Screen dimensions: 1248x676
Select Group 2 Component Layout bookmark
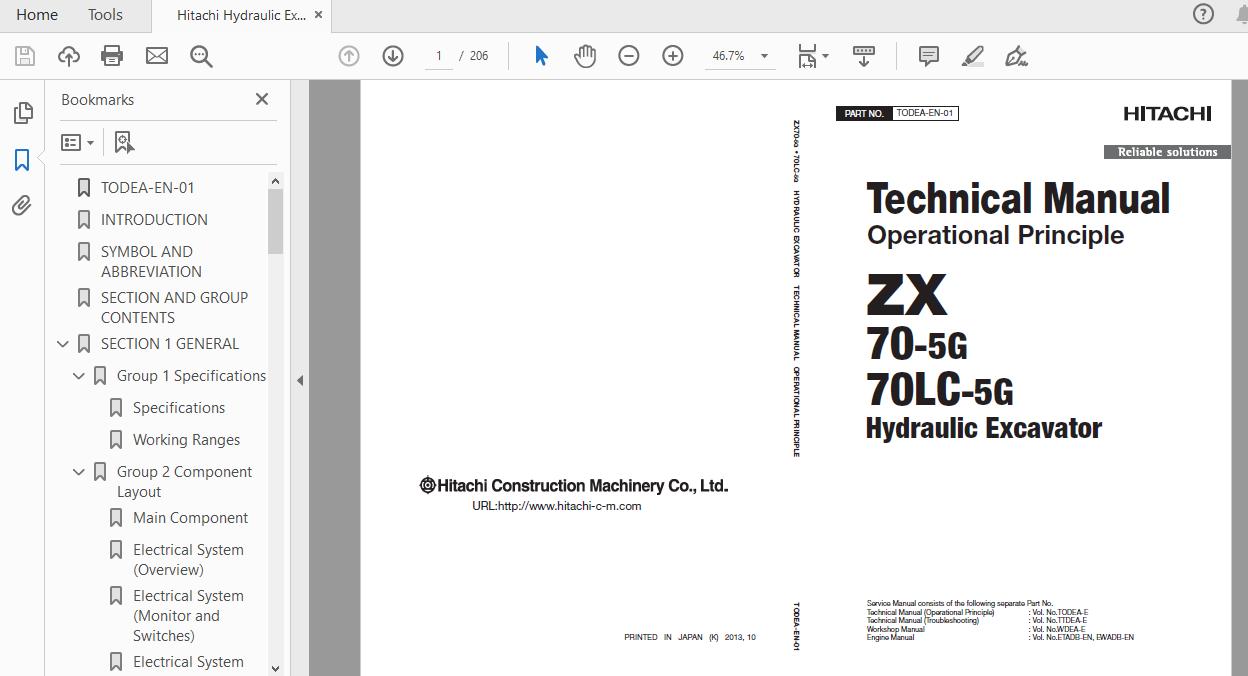[184, 482]
